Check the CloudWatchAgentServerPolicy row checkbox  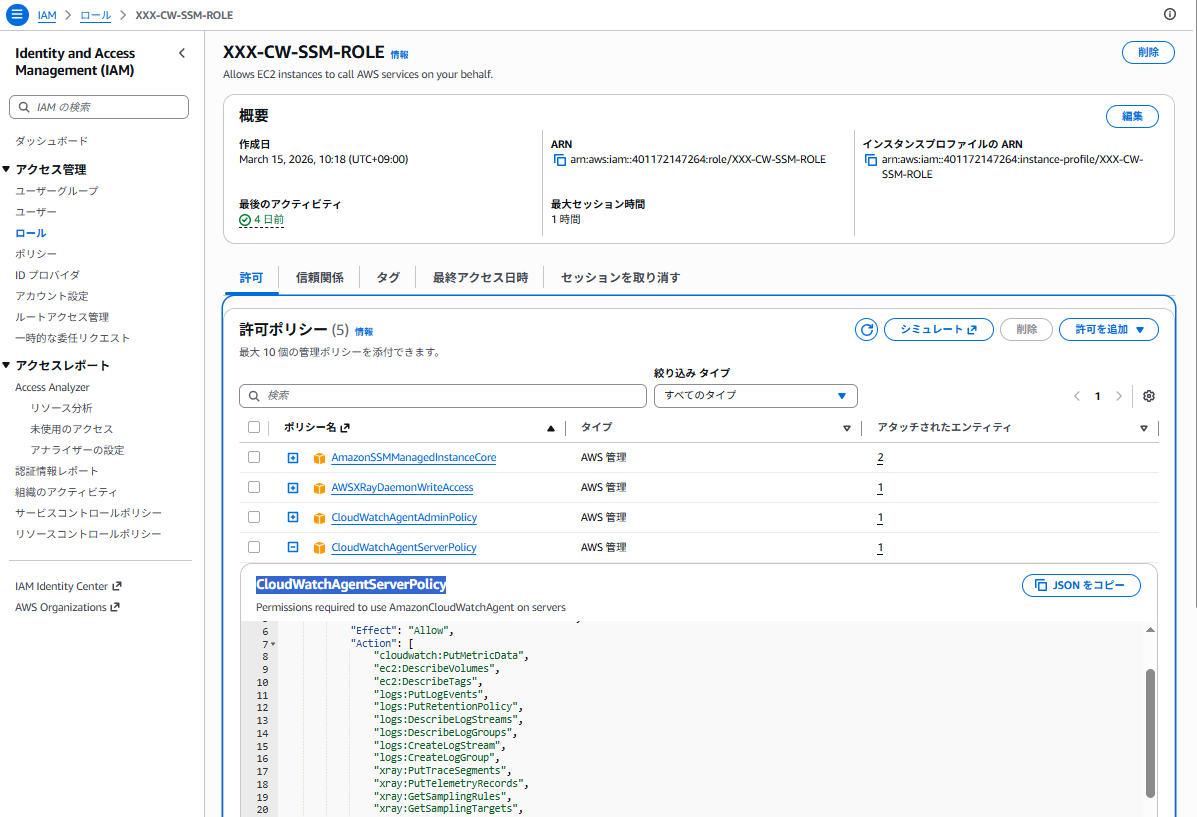pyautogui.click(x=254, y=547)
